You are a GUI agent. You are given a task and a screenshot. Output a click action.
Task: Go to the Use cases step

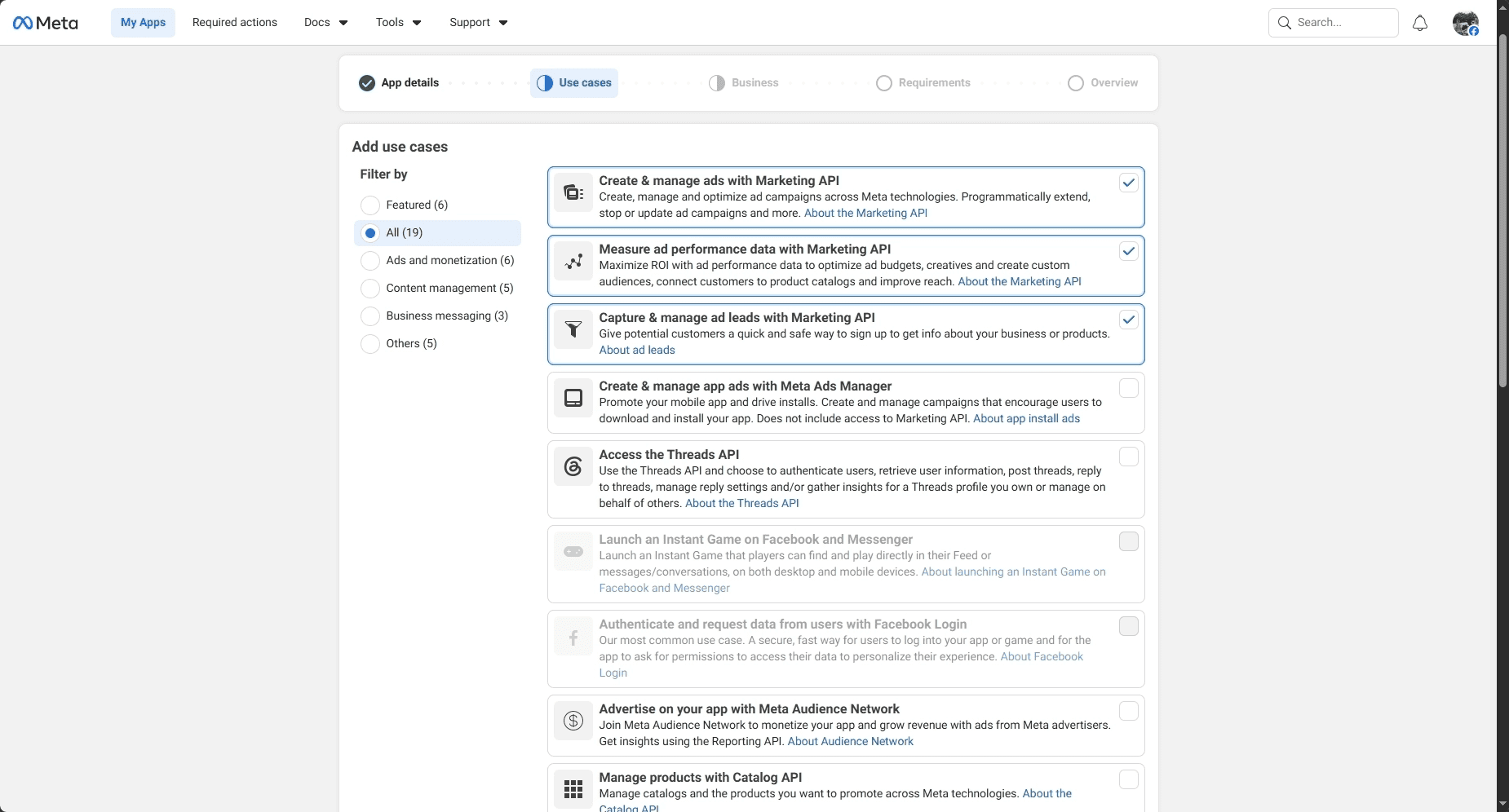574,83
